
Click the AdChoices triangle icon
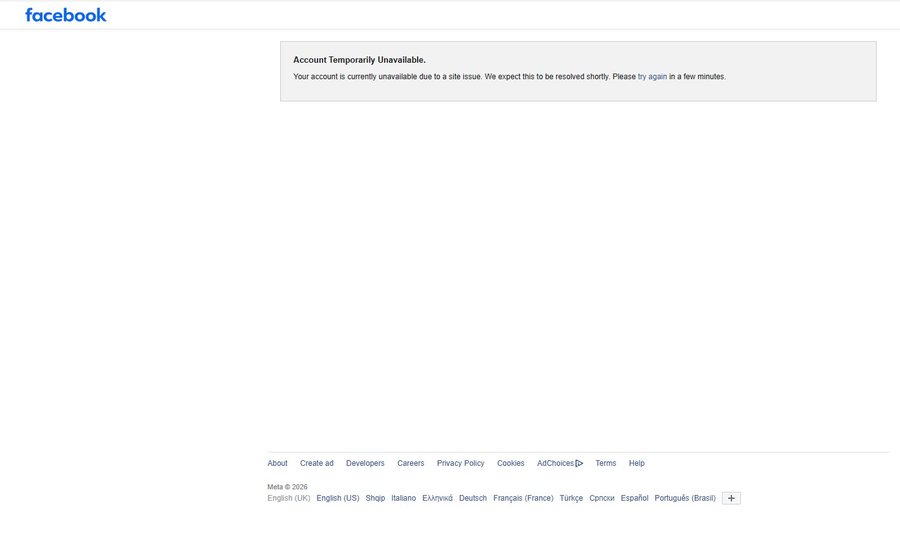coord(579,463)
